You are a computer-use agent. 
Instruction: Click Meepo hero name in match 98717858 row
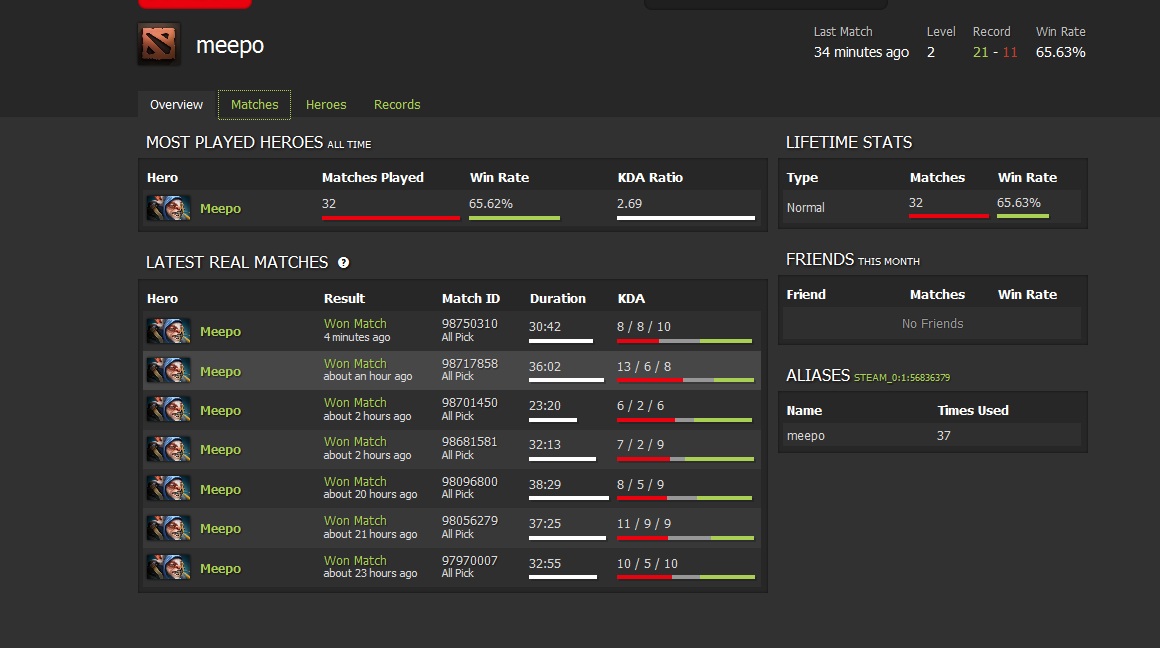point(220,371)
